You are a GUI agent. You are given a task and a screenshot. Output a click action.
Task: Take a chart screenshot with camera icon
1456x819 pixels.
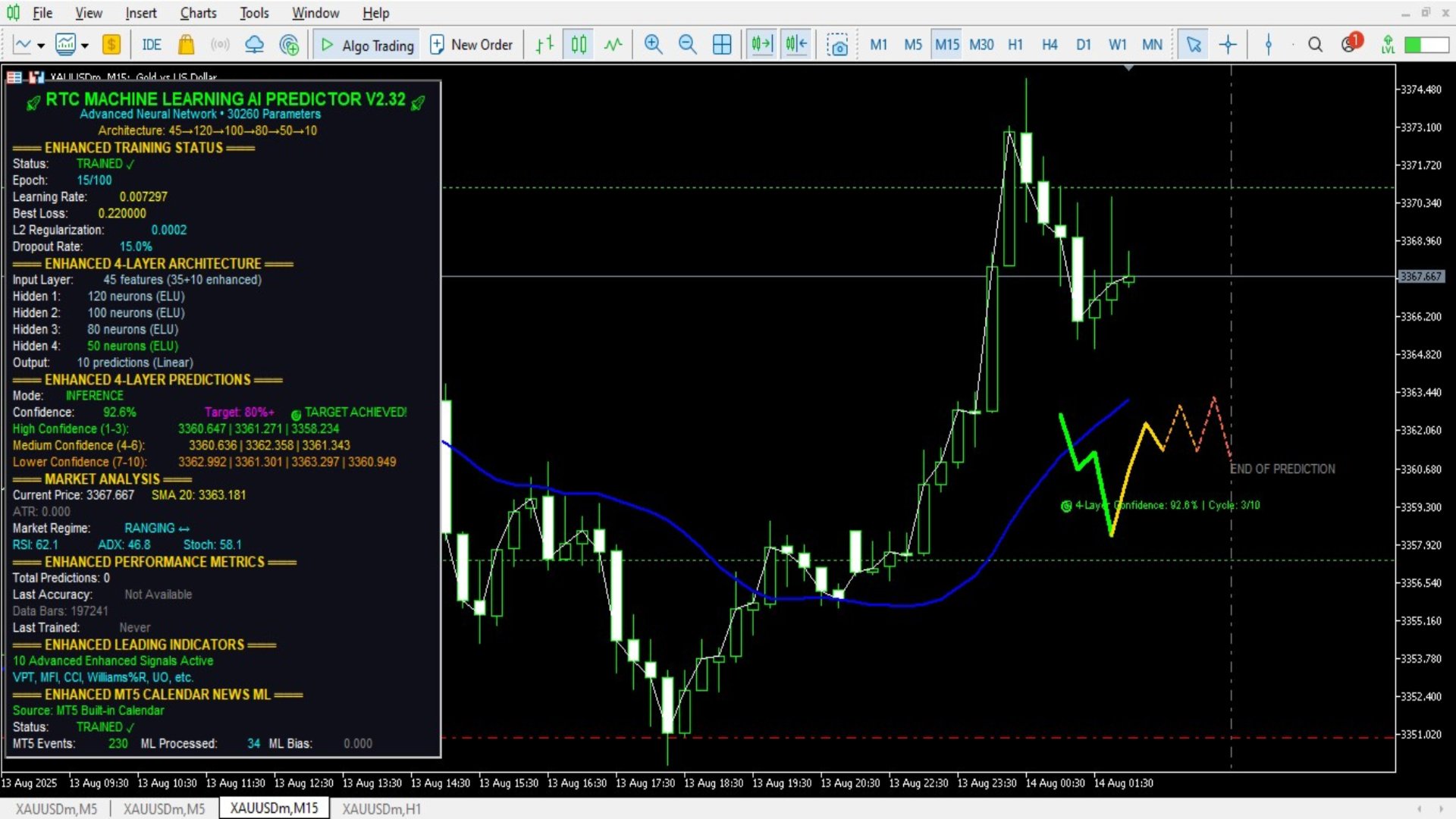(837, 45)
